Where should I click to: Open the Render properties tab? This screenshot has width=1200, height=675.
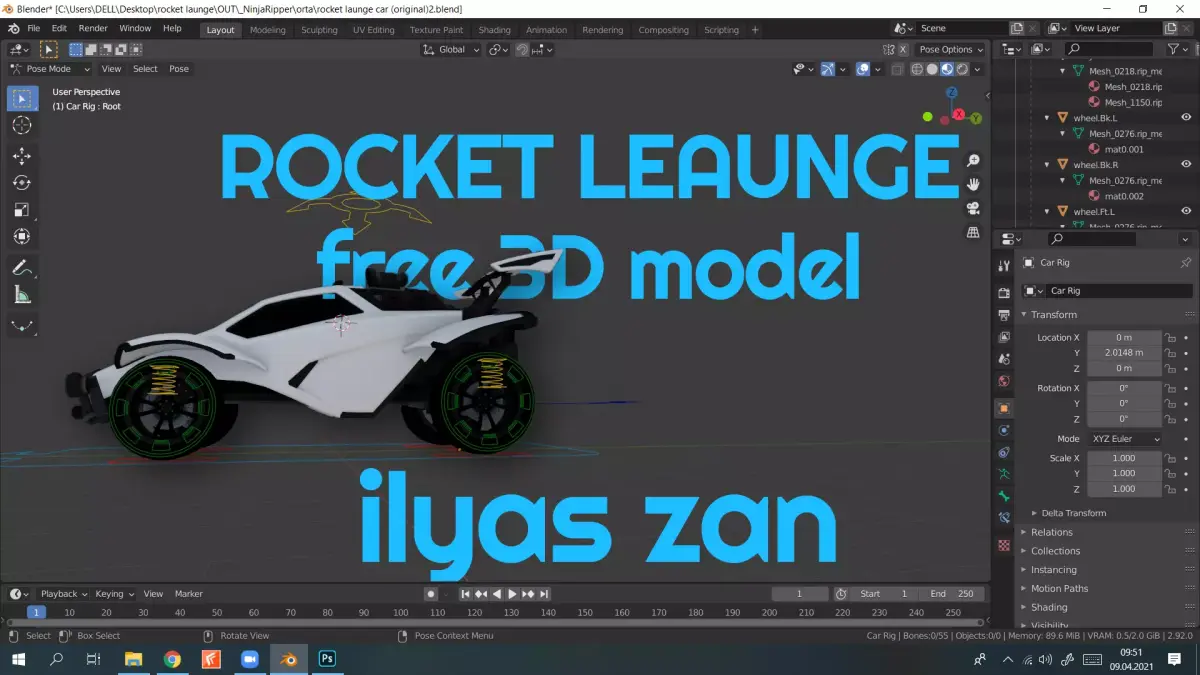pyautogui.click(x=1004, y=292)
